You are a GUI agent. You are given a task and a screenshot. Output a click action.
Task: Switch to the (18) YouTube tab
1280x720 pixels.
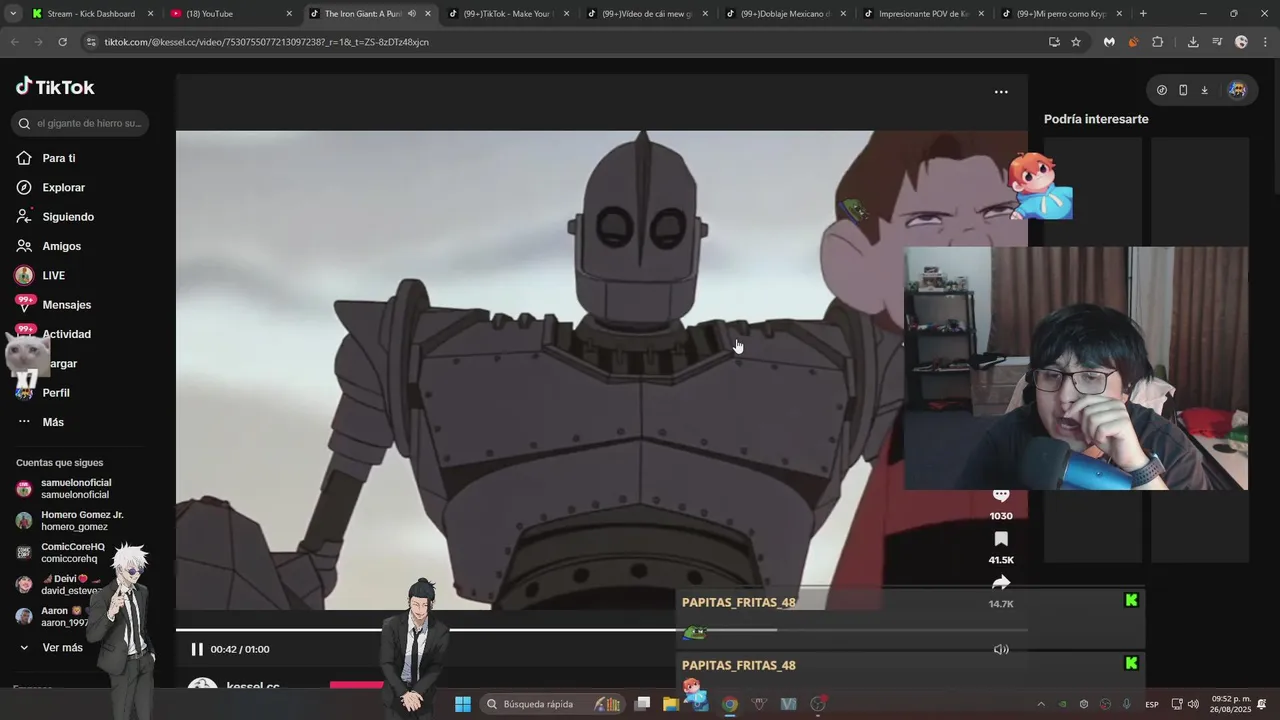coord(231,14)
